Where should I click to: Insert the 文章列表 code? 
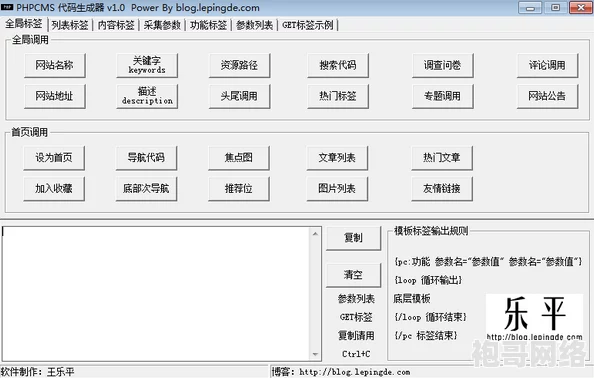(x=337, y=158)
